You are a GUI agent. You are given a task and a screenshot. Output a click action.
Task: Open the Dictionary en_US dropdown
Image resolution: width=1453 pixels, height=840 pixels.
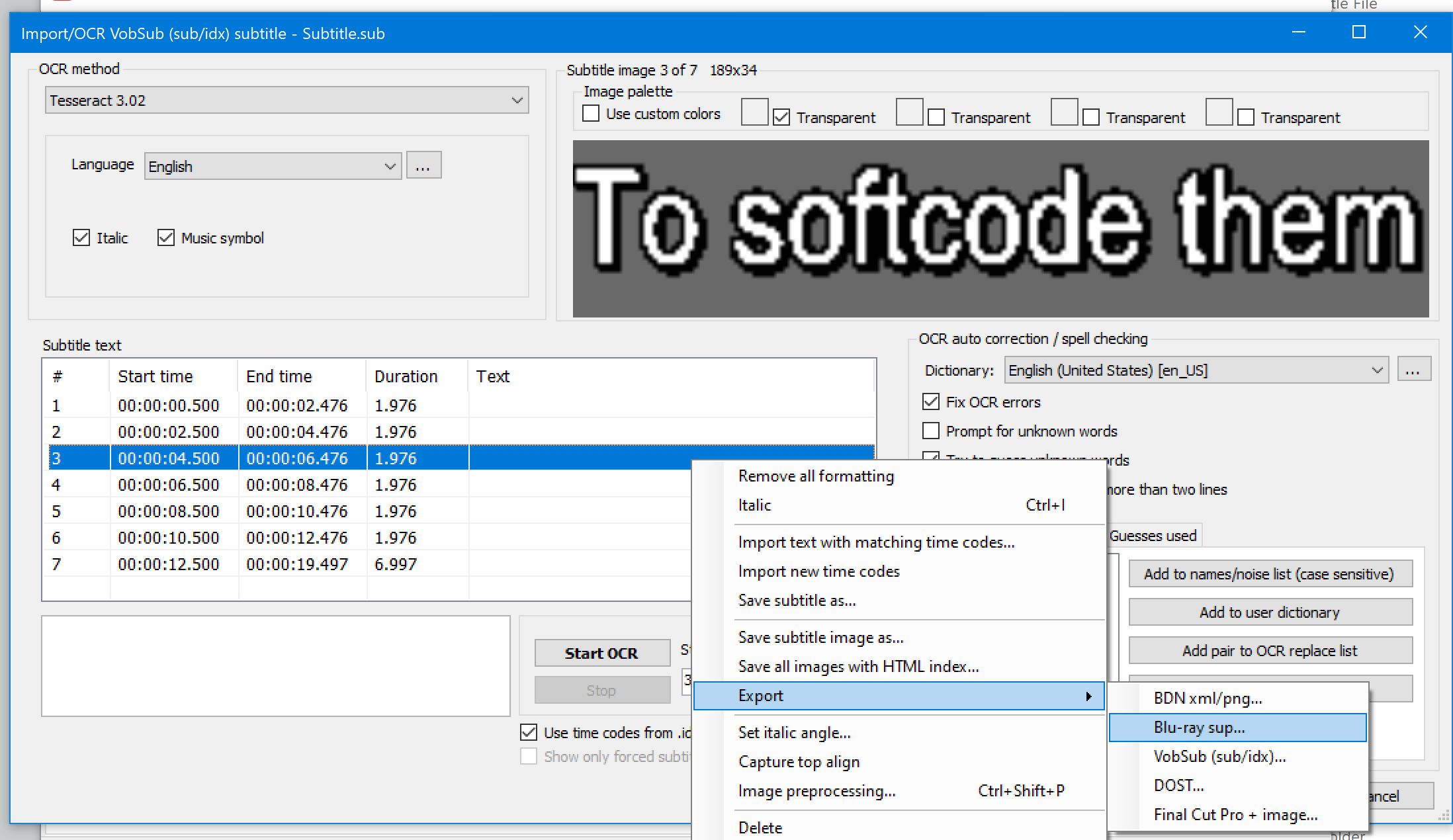click(1196, 370)
